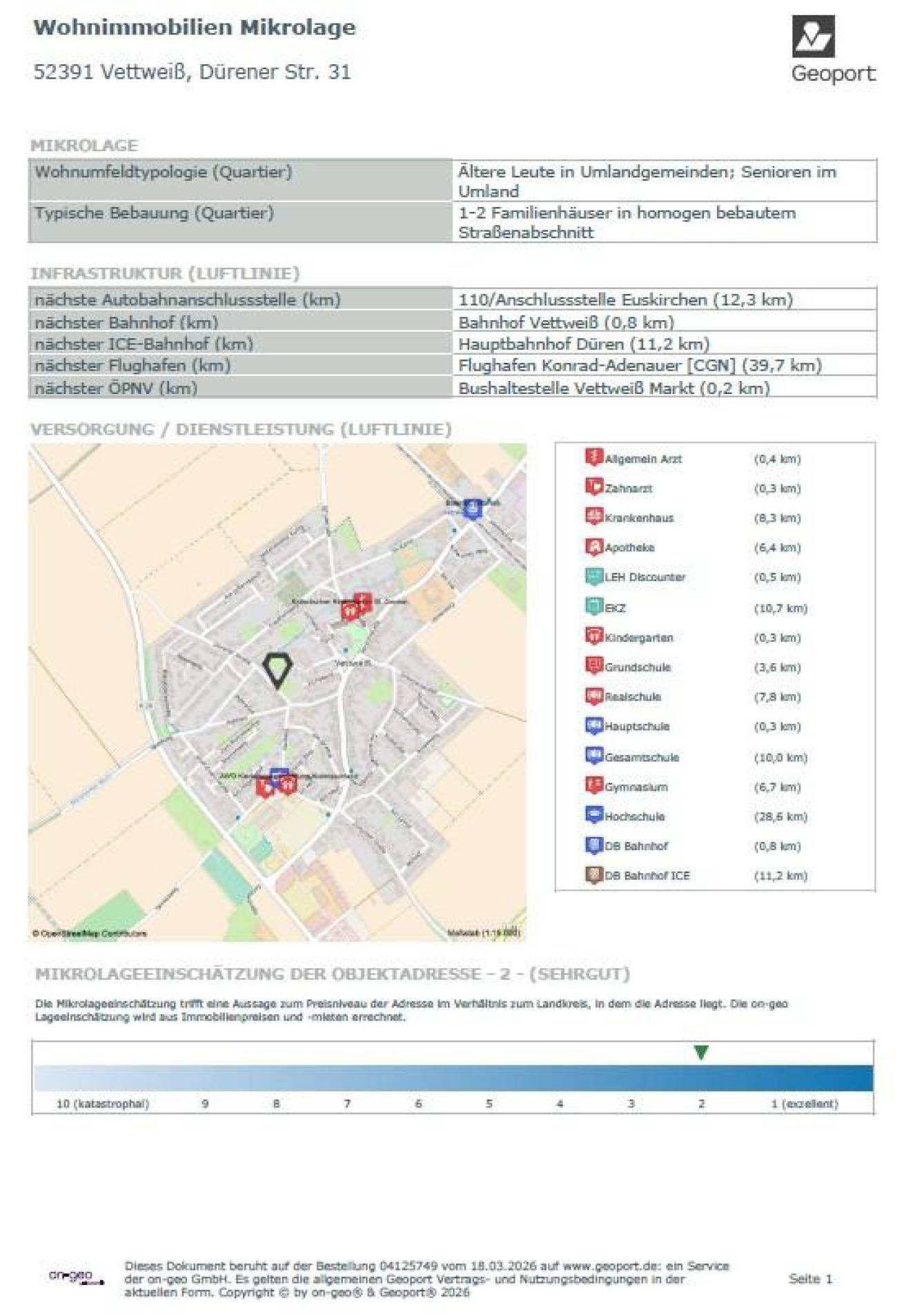Click the 'Vettweiß' place label on the map

pyautogui.click(x=353, y=662)
